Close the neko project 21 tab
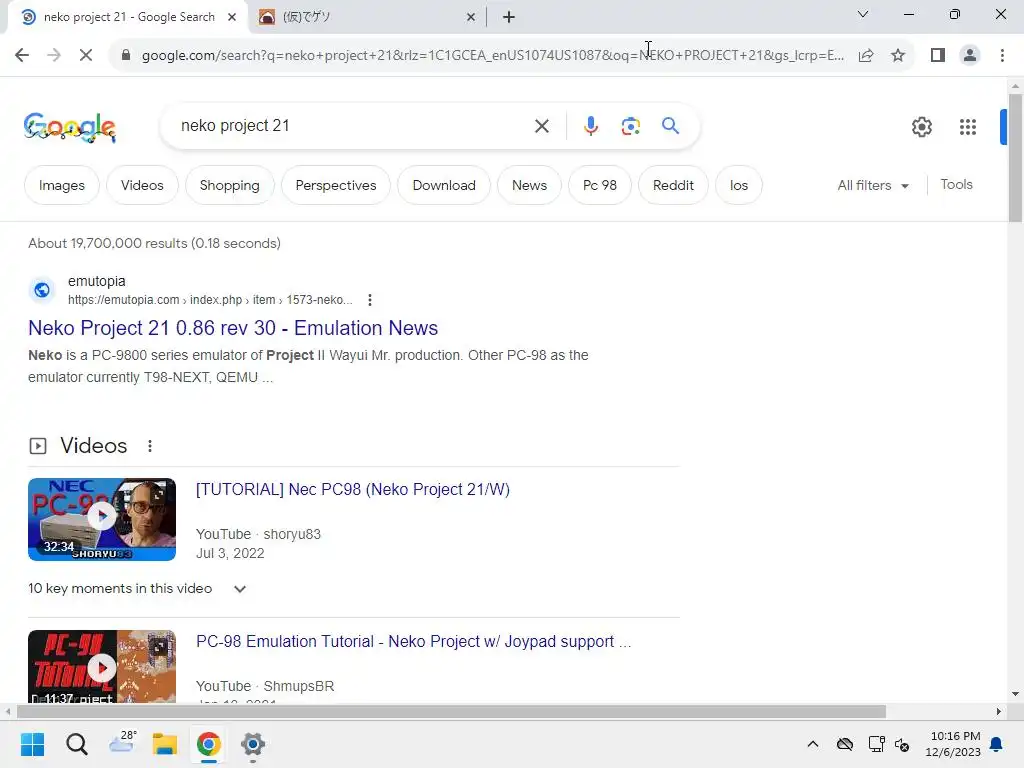Image resolution: width=1024 pixels, height=768 pixels. point(232,17)
